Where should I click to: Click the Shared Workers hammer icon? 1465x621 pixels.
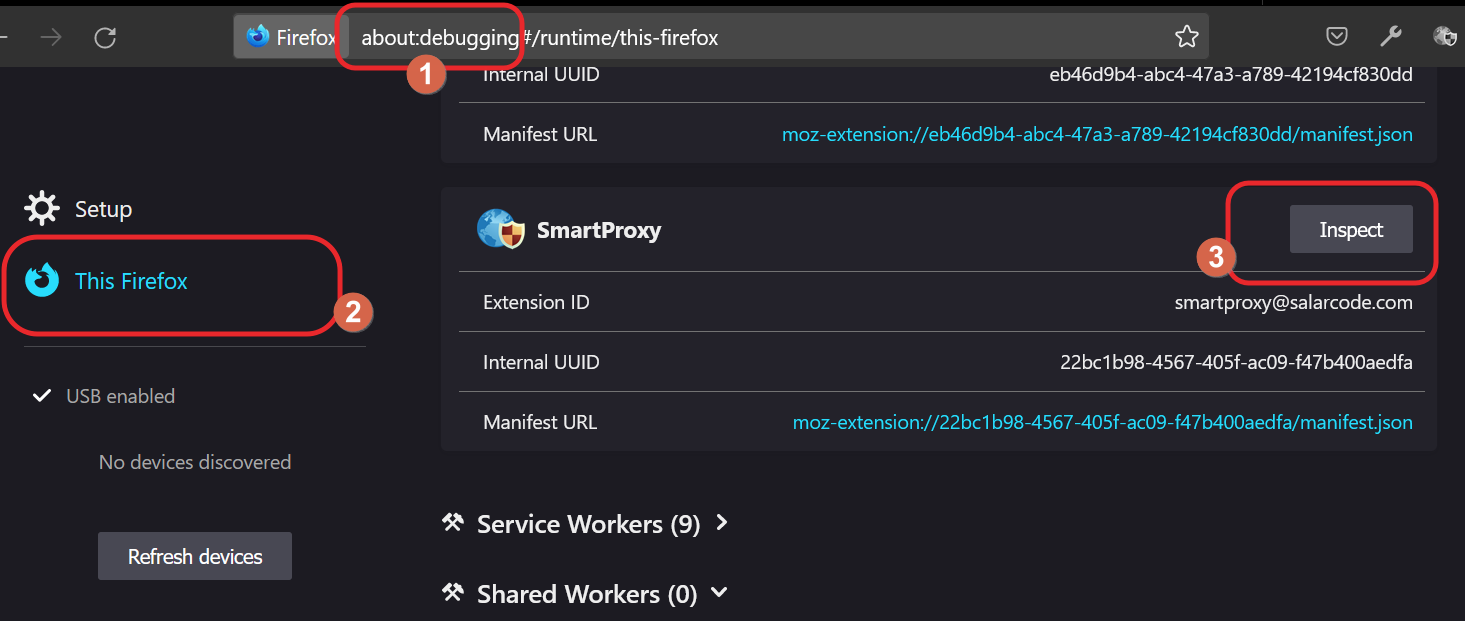(x=452, y=592)
